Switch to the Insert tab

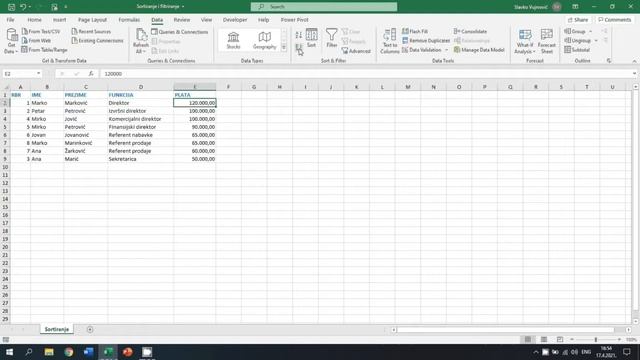point(59,20)
